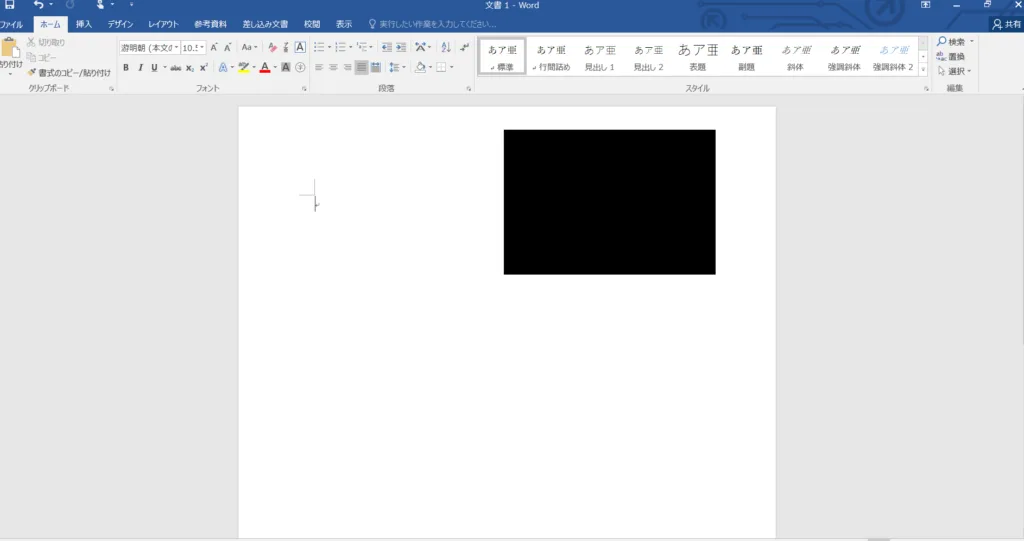Click the 共有 (Share) button

point(1004,23)
